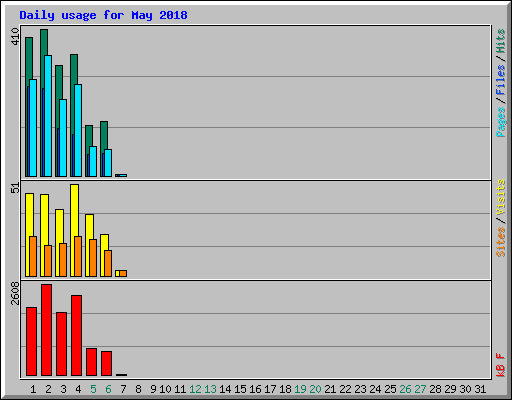Click the 410 axis maximum label
The width and height of the screenshot is (512, 400).
(x=15, y=36)
